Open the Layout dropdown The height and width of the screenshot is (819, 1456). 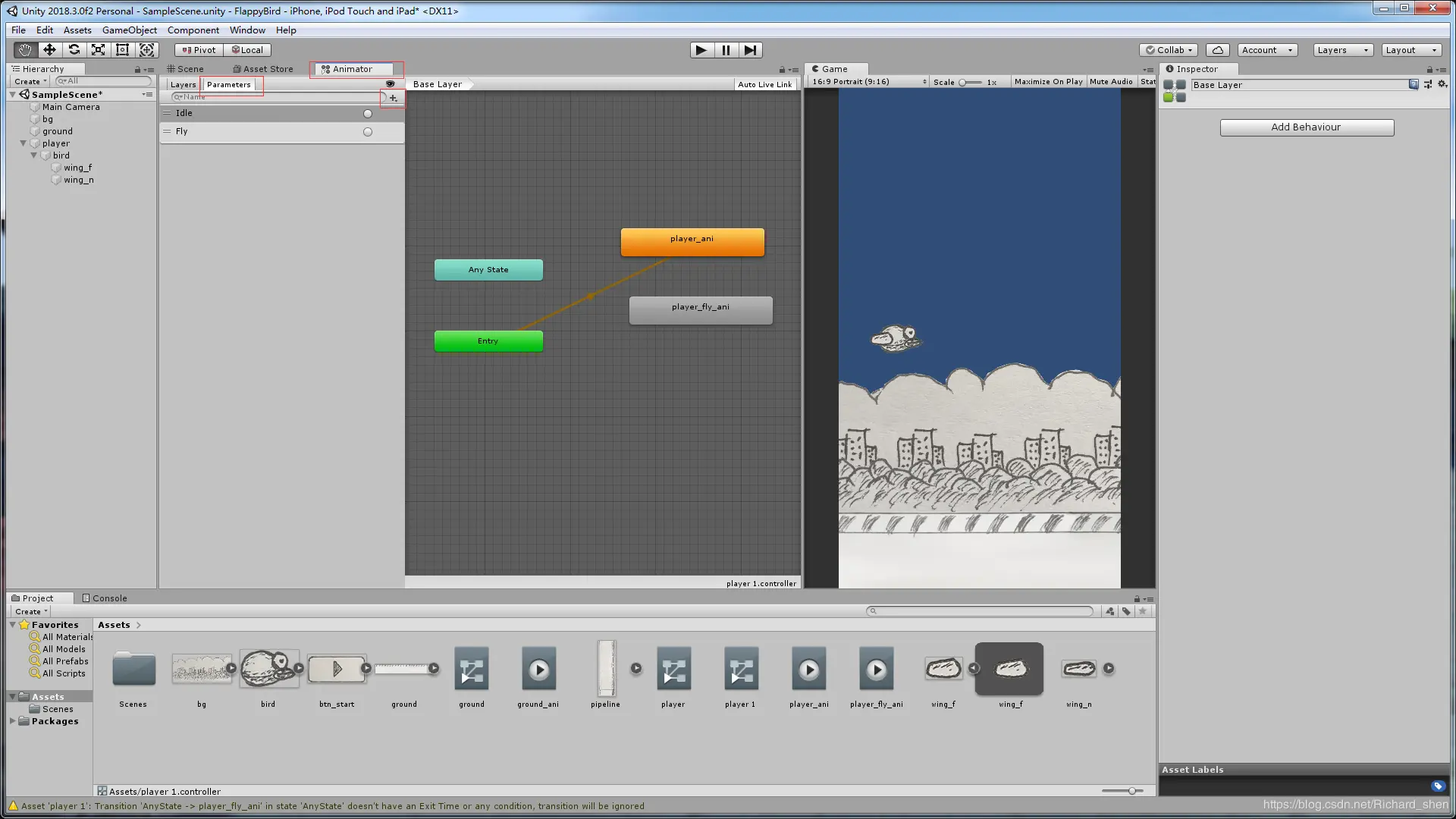(x=1410, y=50)
